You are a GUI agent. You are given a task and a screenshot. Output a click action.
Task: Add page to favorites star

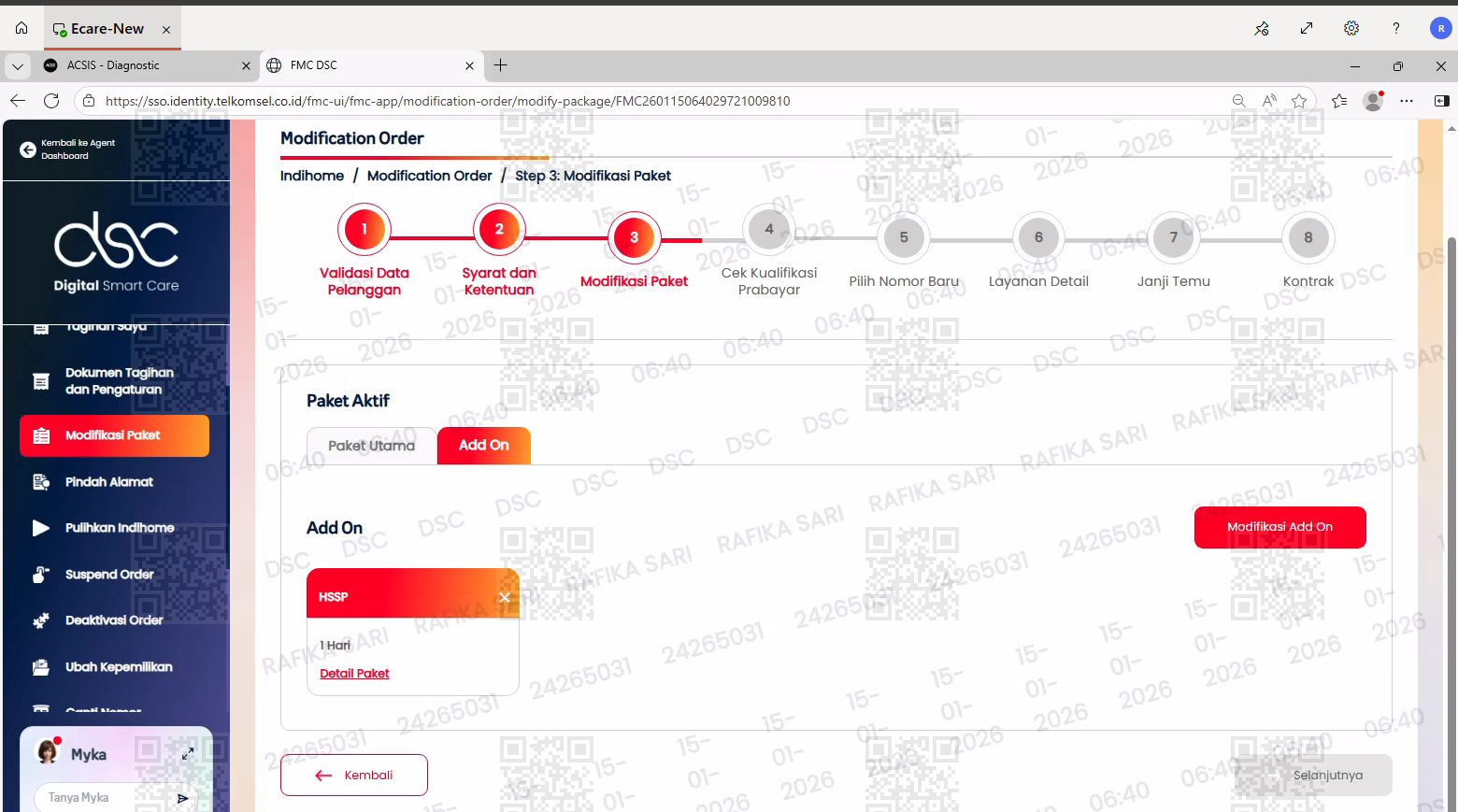(1299, 101)
